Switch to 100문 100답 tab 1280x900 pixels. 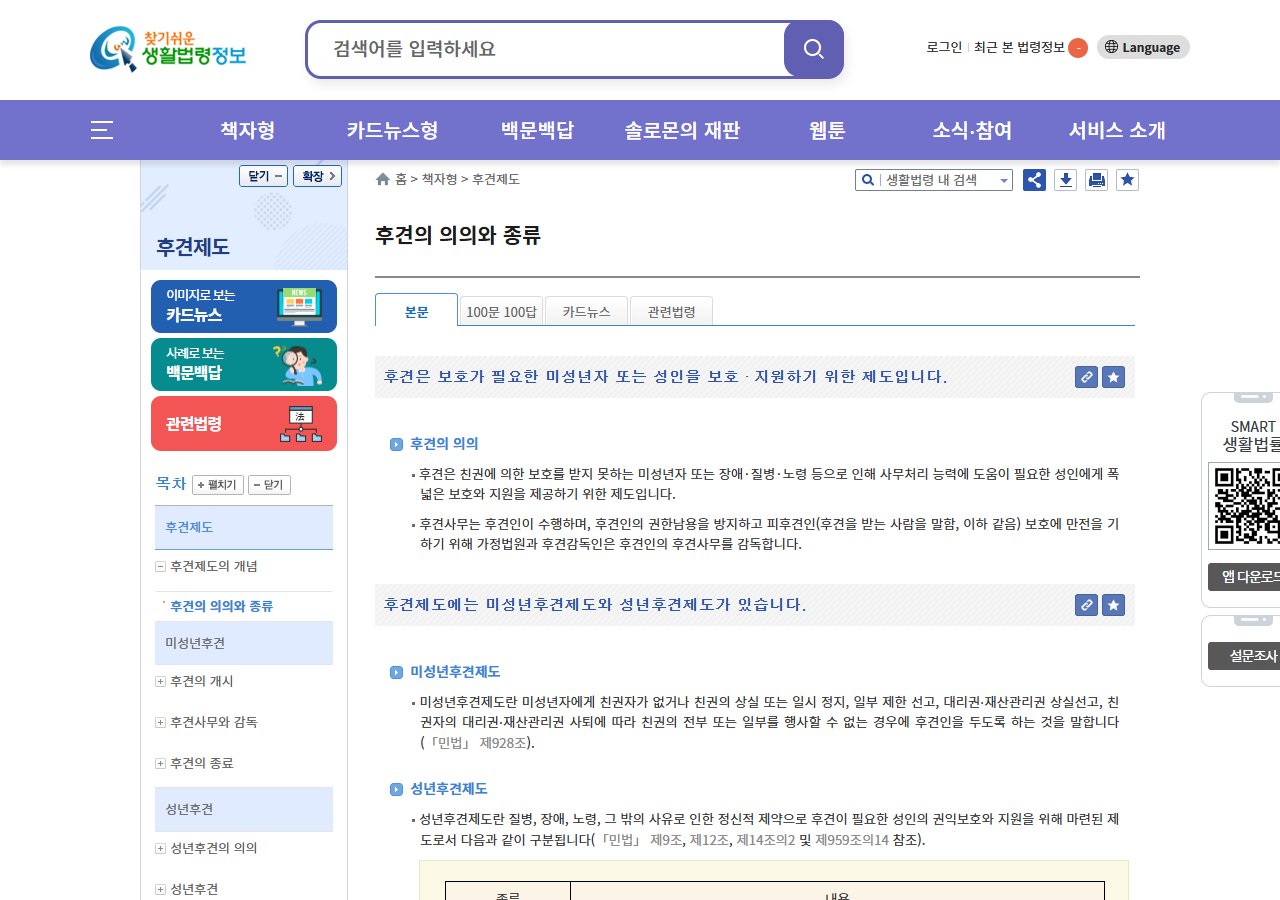point(501,311)
